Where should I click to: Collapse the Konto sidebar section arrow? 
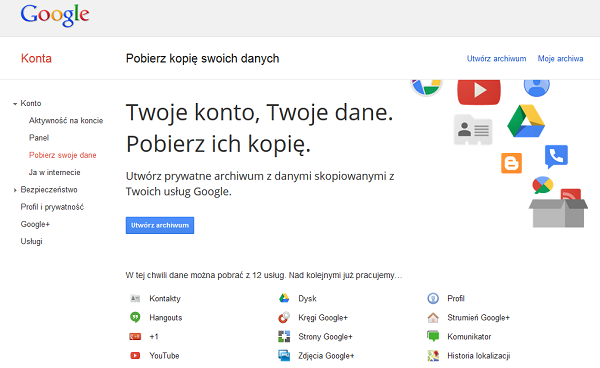click(15, 104)
